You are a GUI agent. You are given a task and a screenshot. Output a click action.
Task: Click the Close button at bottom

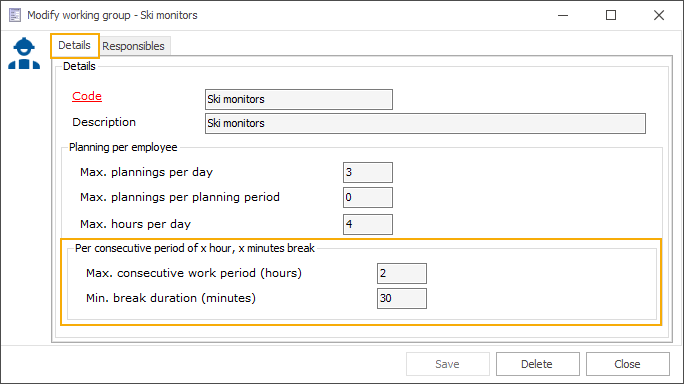(627, 364)
